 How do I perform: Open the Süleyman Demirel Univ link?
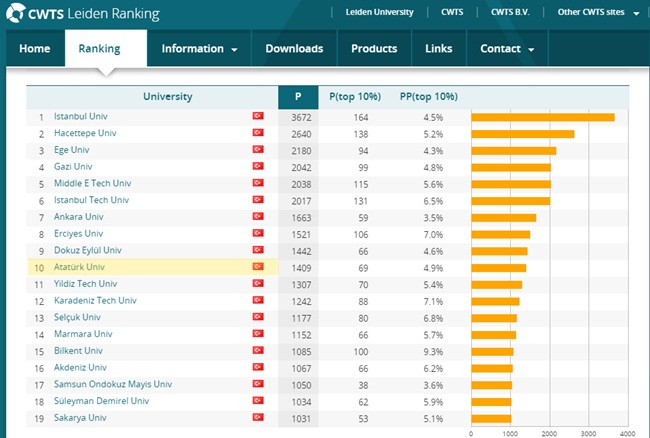click(101, 401)
